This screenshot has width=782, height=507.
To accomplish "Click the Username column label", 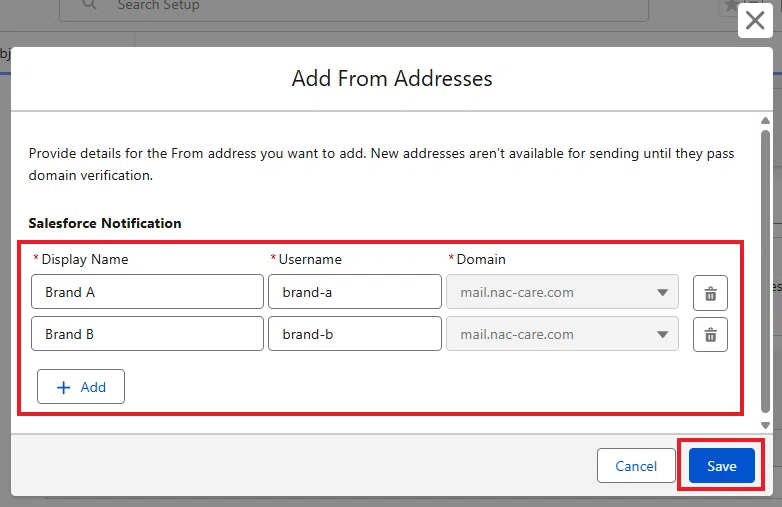I will click(x=310, y=259).
